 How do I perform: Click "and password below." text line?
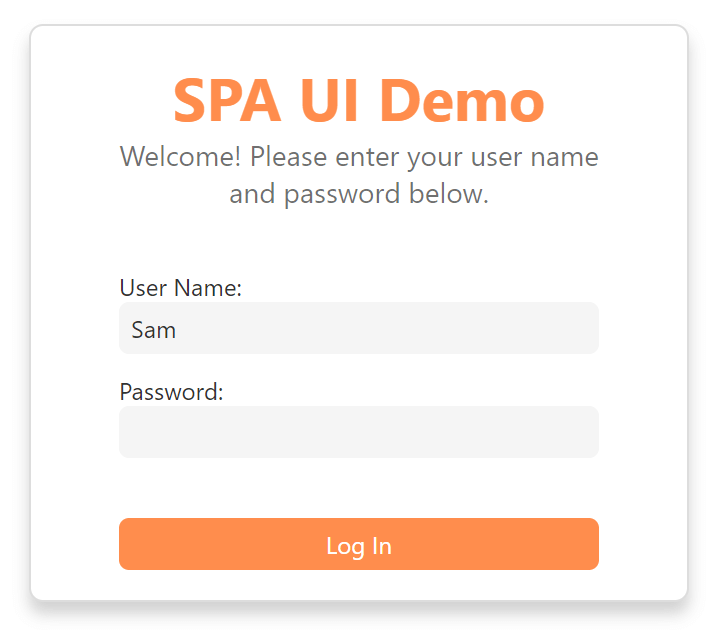pyautogui.click(x=358, y=193)
